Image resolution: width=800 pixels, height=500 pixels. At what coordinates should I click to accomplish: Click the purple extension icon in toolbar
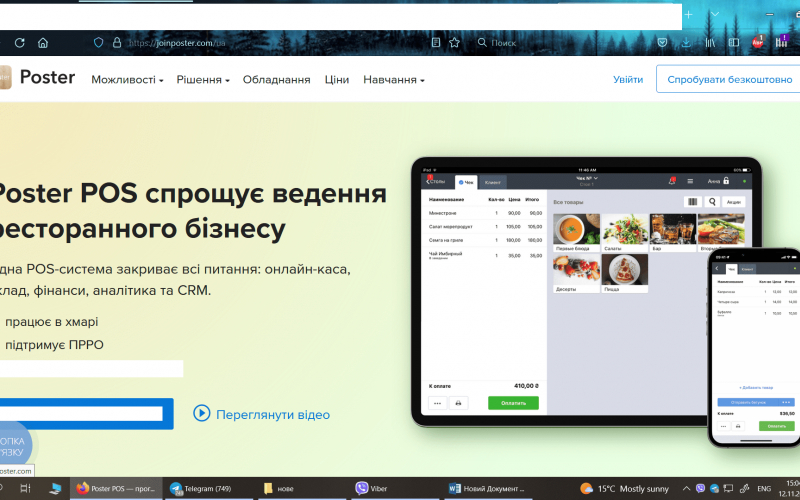click(782, 42)
